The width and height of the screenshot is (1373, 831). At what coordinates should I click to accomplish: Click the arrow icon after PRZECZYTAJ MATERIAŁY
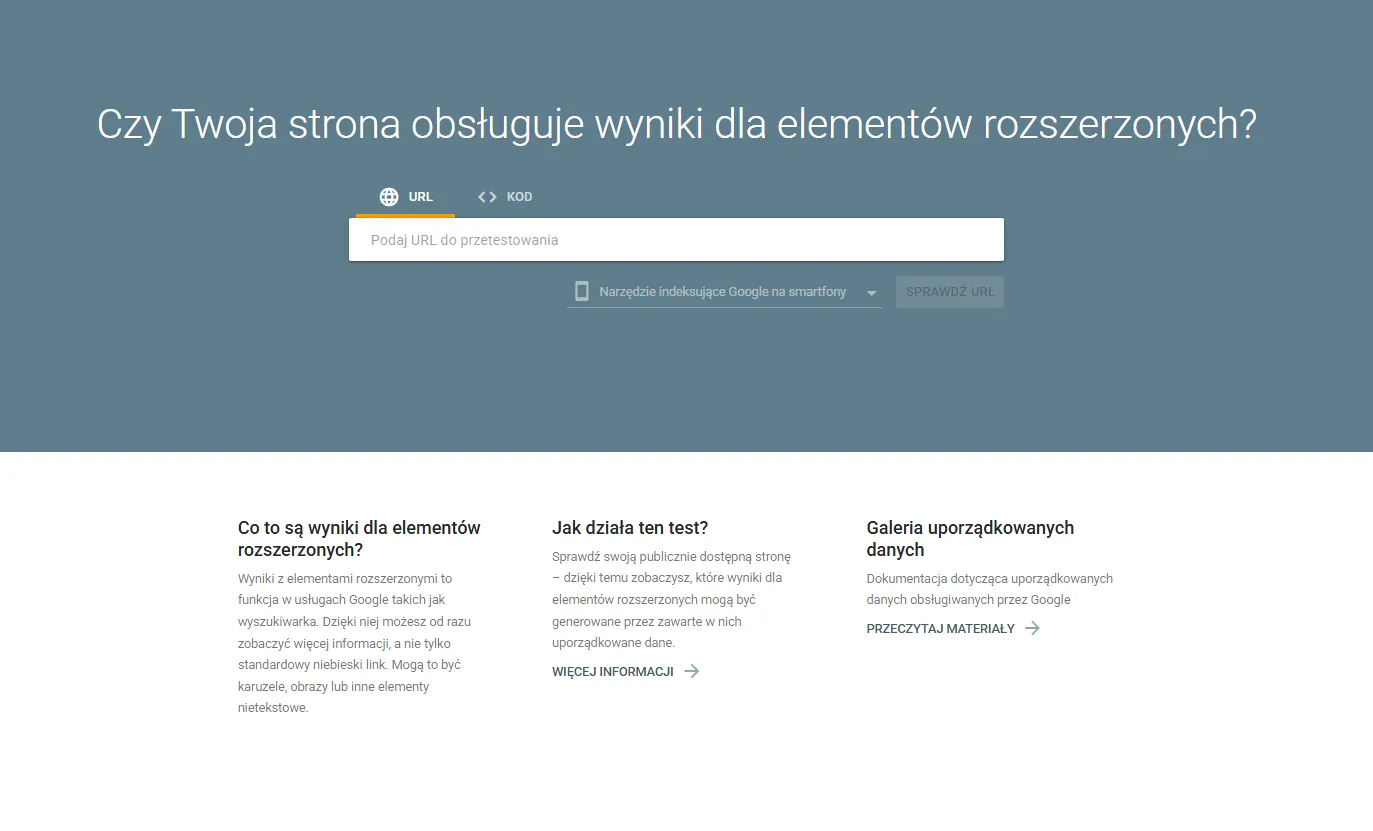pos(1032,628)
